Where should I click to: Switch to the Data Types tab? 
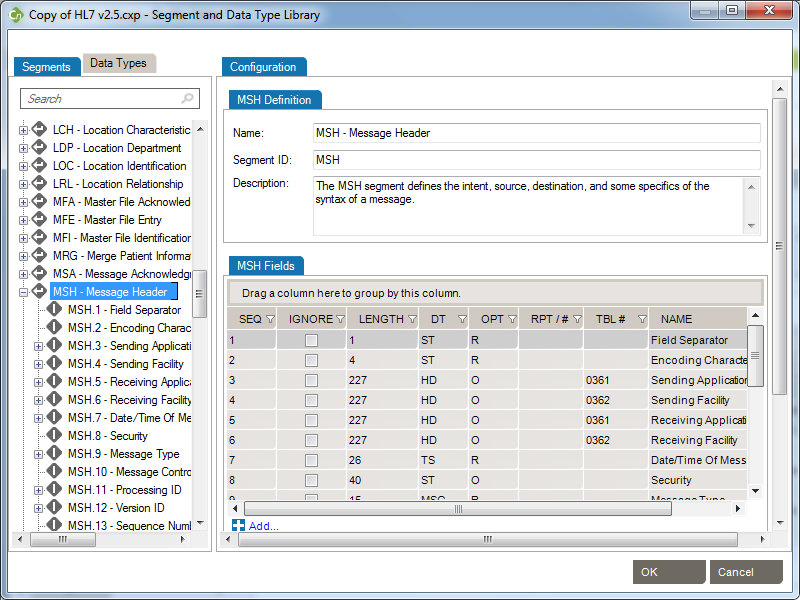pyautogui.click(x=118, y=63)
